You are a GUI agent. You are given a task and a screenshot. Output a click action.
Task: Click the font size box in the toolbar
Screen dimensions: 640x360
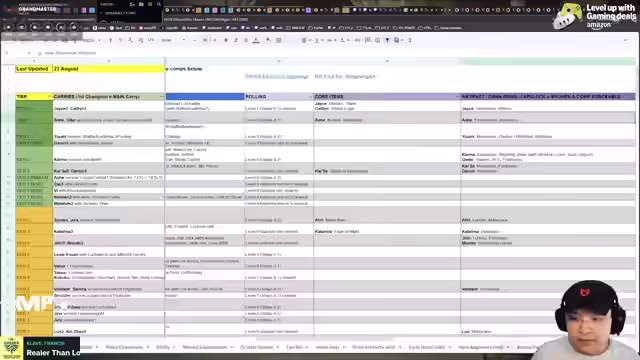click(x=205, y=40)
